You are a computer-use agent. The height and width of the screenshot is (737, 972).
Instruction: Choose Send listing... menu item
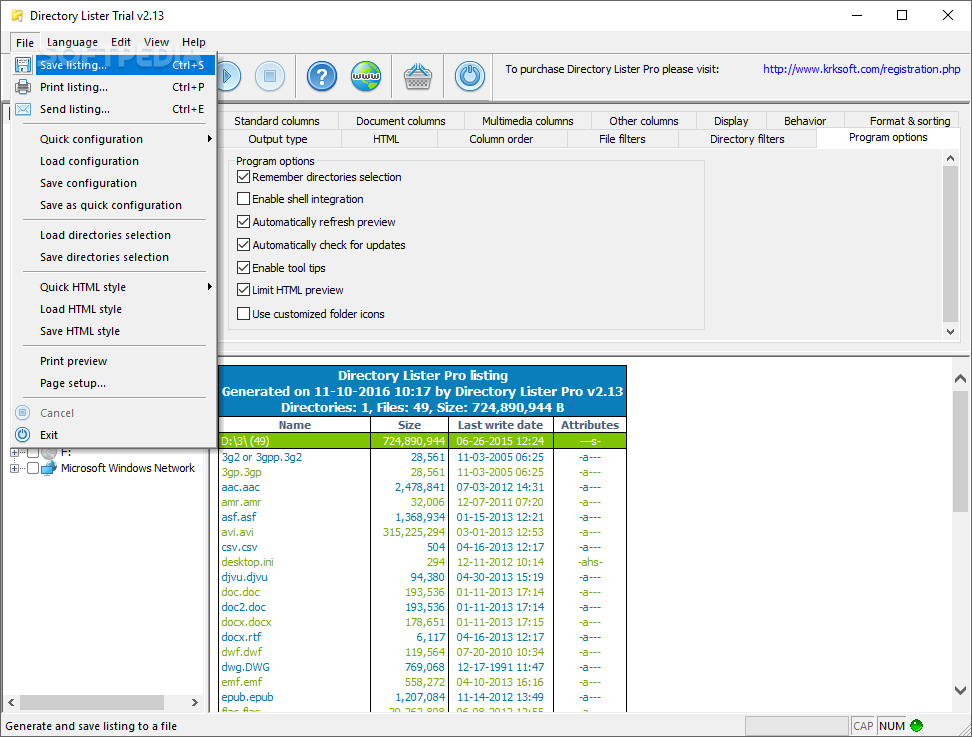(114, 109)
